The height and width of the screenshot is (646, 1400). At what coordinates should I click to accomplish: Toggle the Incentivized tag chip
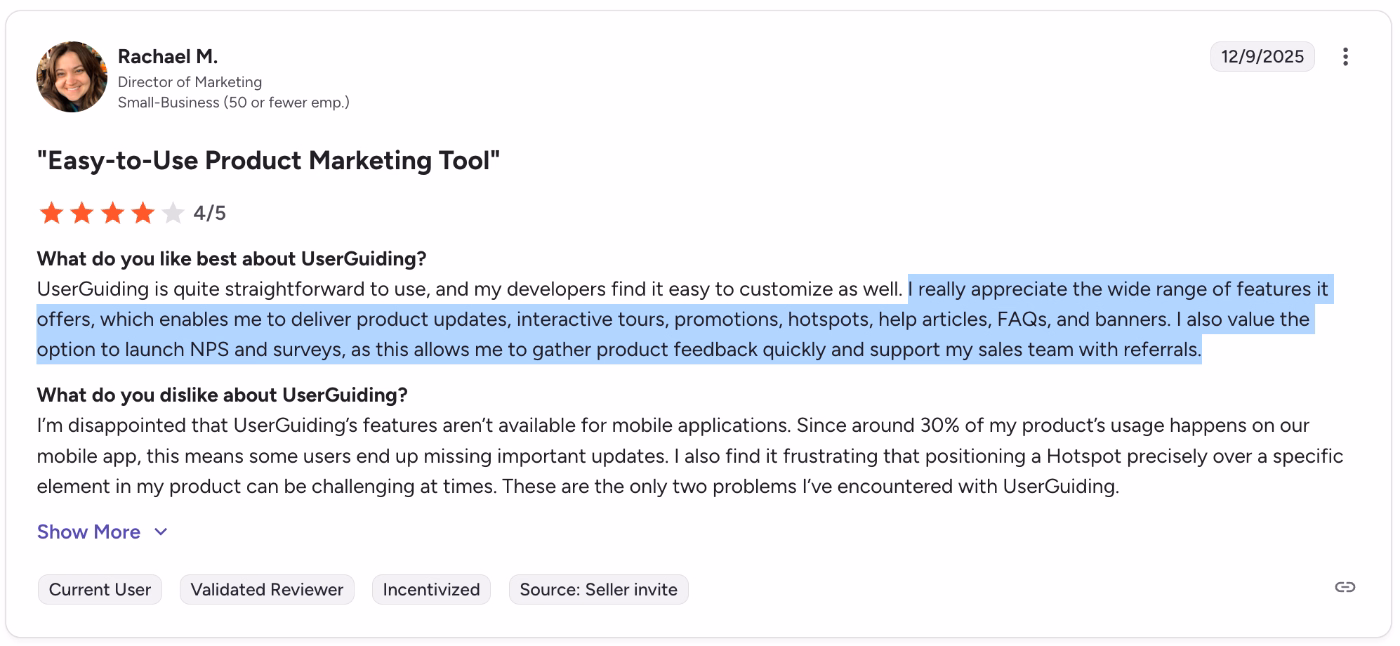point(431,589)
